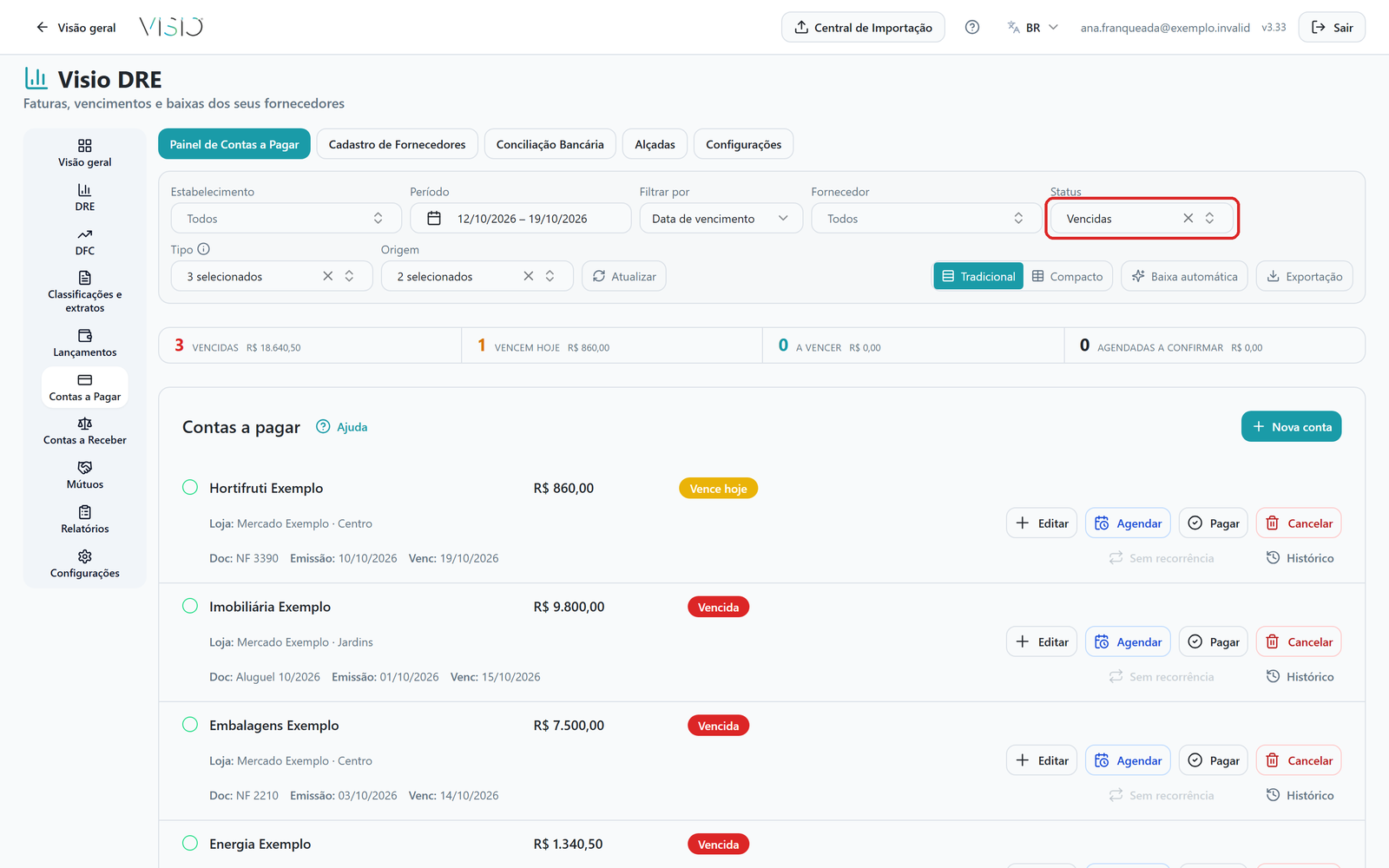This screenshot has width=1389, height=868.
Task: Open the Período date range field
Action: pyautogui.click(x=520, y=218)
